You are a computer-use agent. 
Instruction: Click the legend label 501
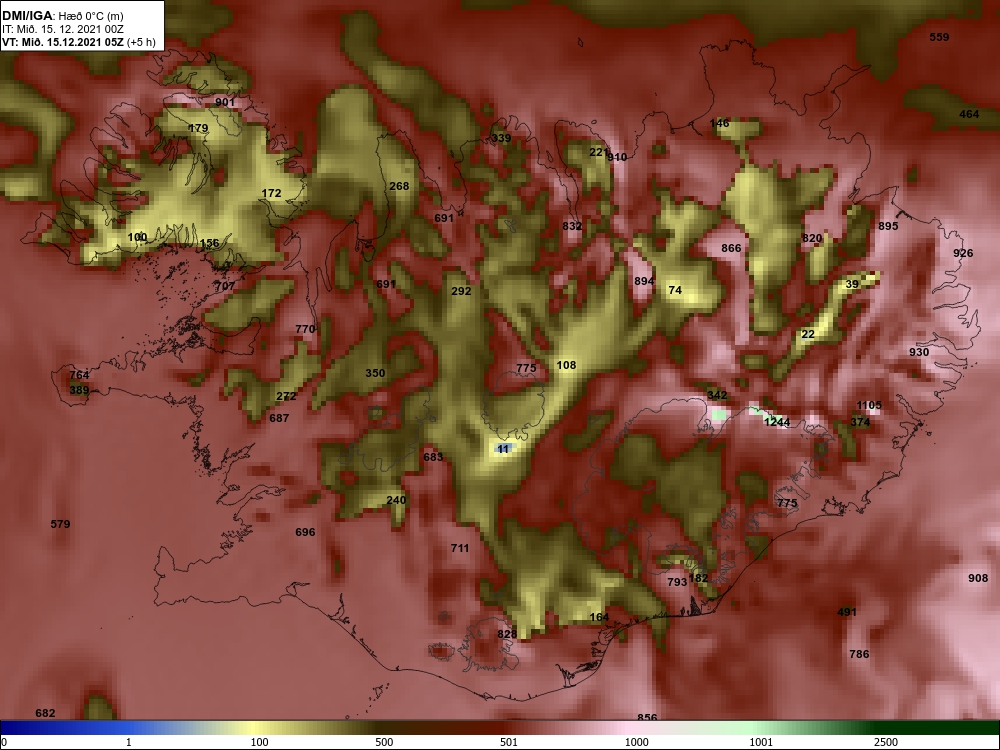click(x=509, y=742)
